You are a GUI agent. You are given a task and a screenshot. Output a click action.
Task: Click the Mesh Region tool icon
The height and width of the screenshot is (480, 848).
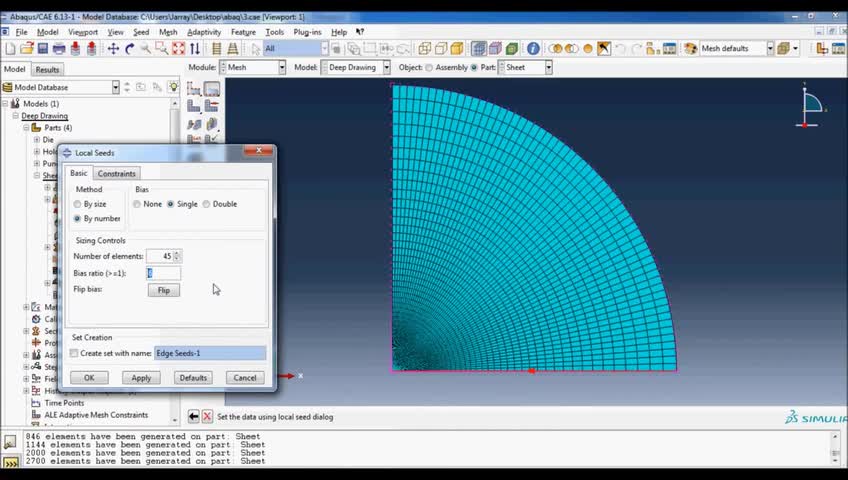tap(211, 106)
